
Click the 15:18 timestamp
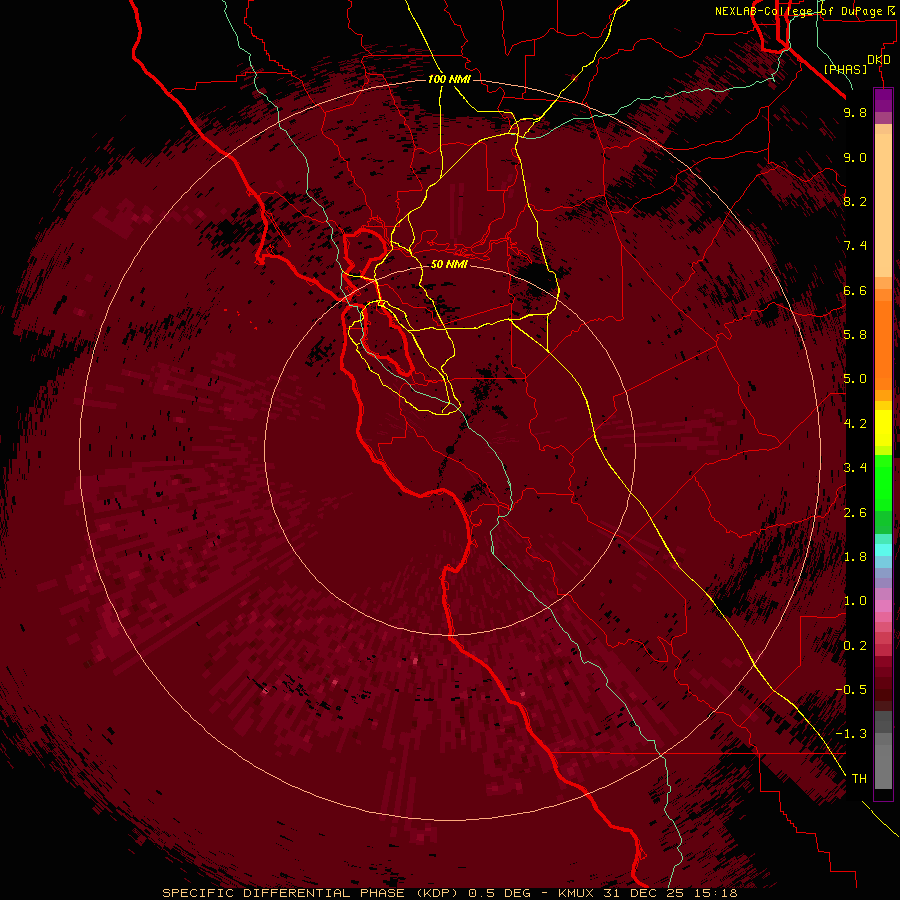tap(715, 893)
